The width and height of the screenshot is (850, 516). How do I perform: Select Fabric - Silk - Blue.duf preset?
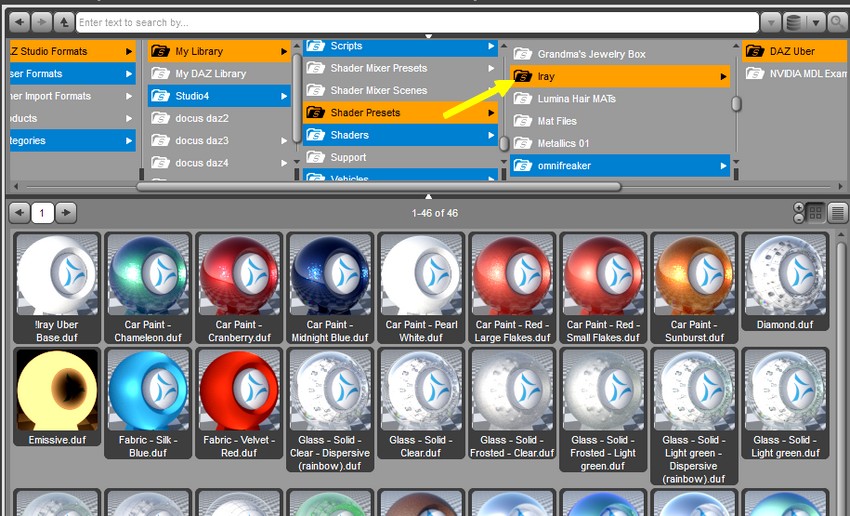pos(148,403)
